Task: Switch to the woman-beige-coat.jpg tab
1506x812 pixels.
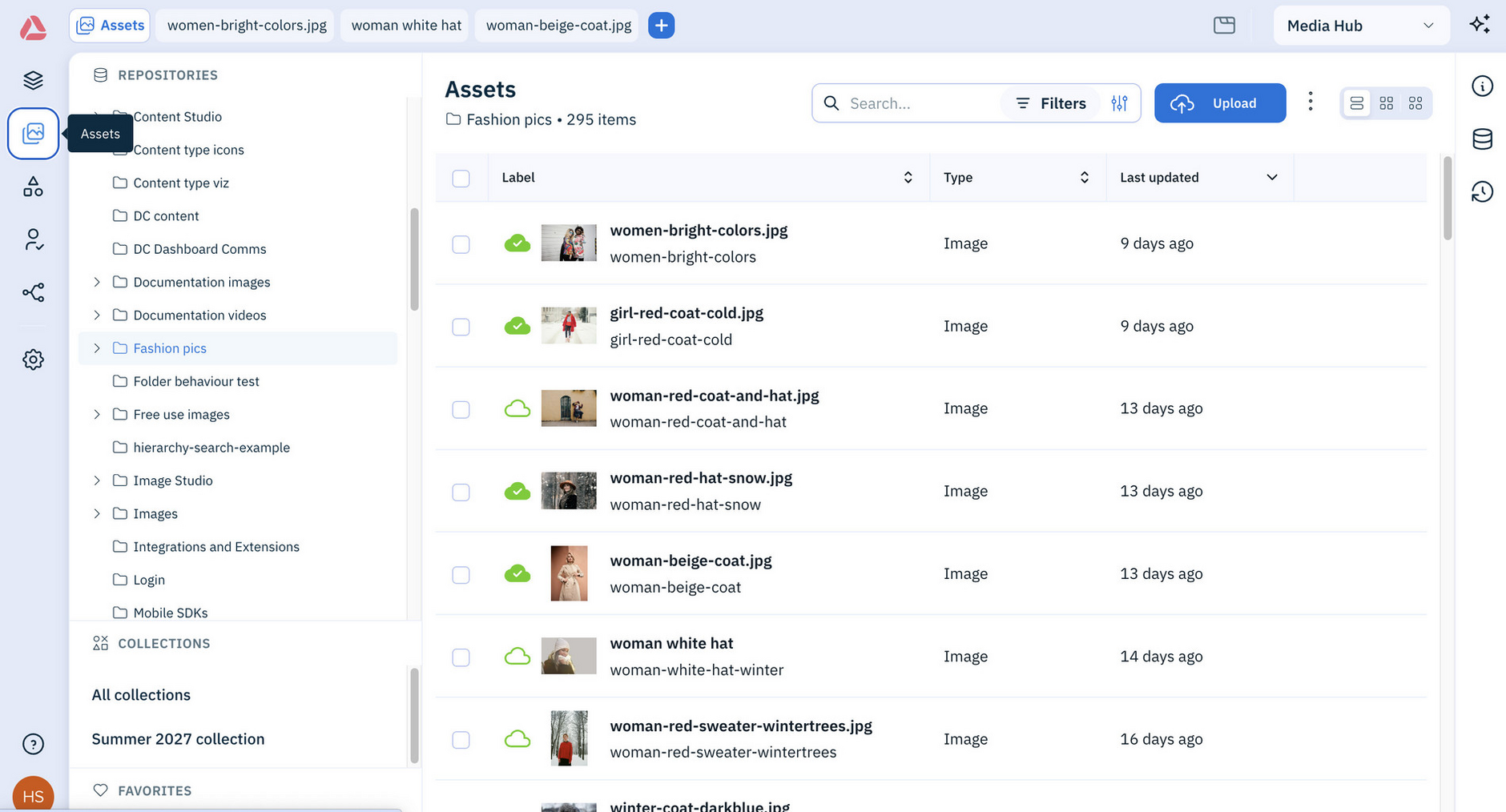Action: point(558,26)
